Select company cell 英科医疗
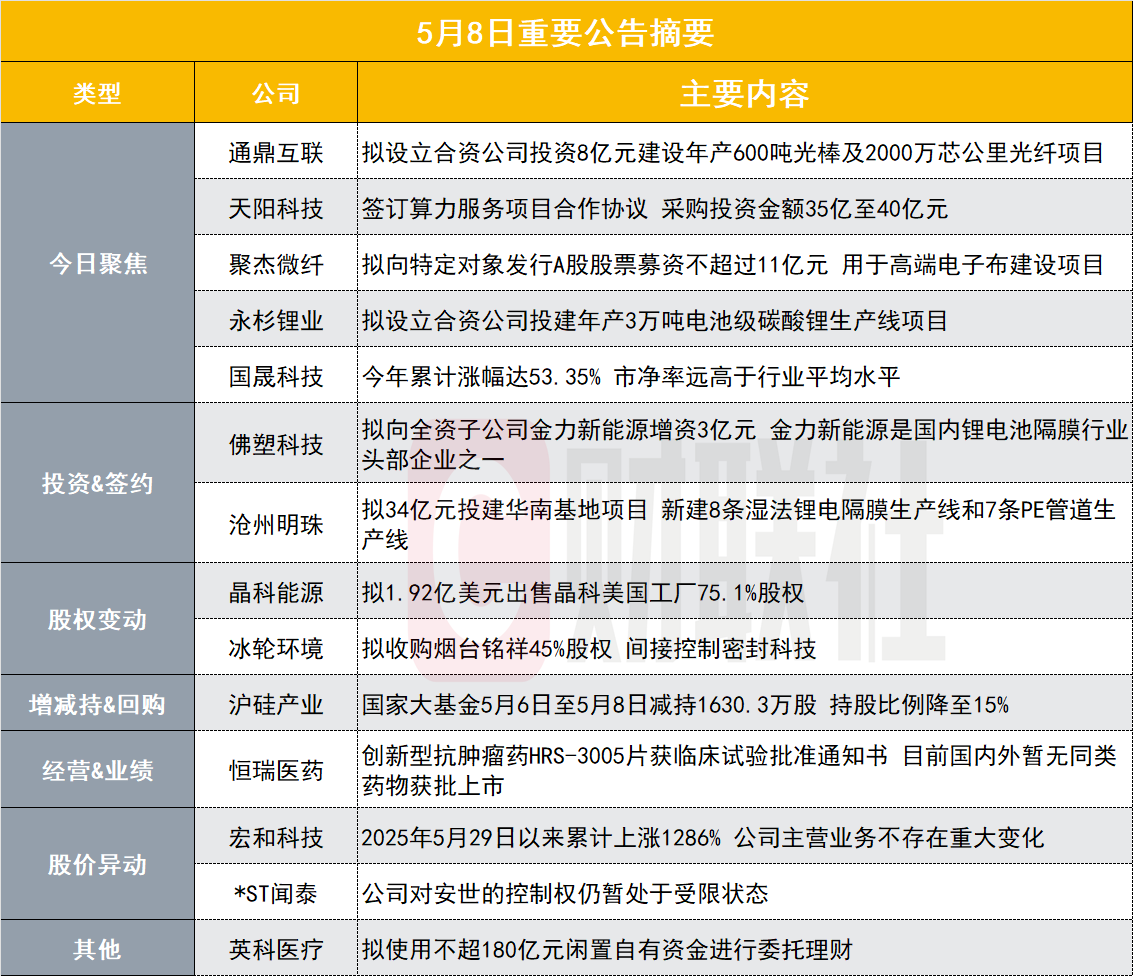 (276, 949)
